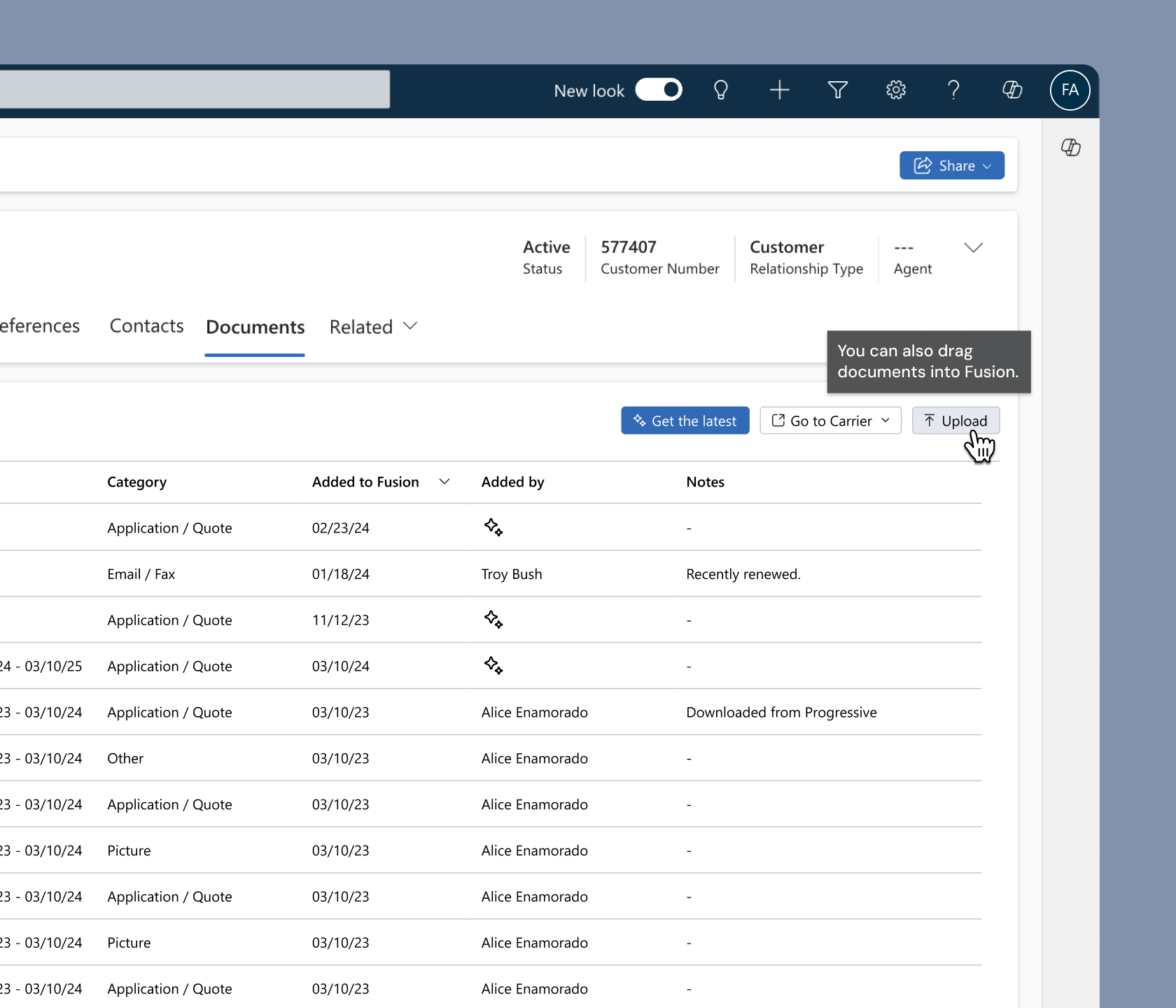Select the Troy Bush Email / Fax row
Image resolution: width=1176 pixels, height=1008 pixels.
(490, 574)
